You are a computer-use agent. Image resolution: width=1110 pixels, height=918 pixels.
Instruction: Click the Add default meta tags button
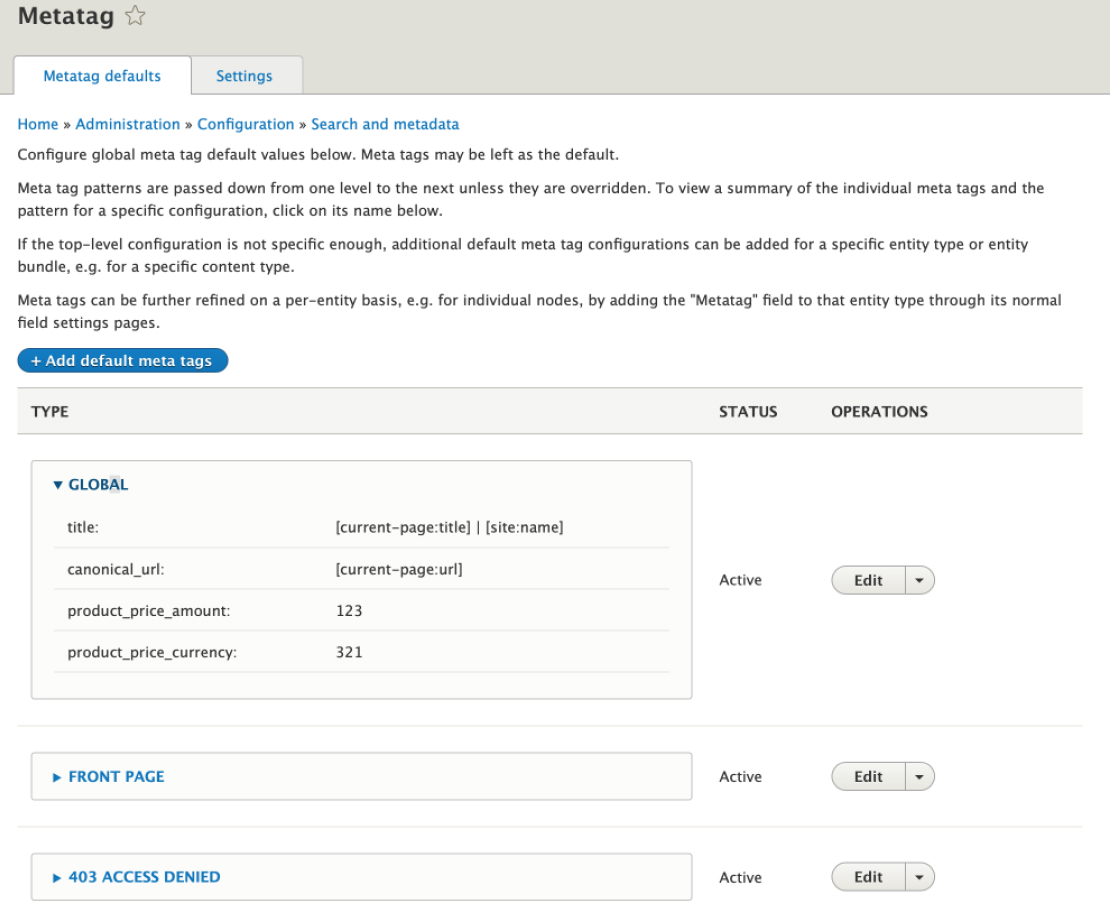pyautogui.click(x=122, y=360)
